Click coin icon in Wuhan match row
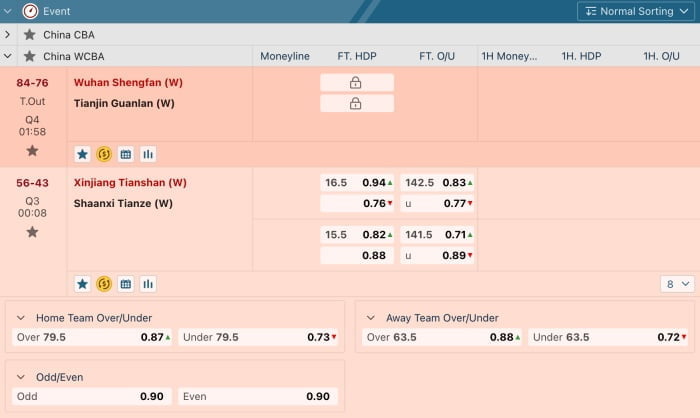 tap(104, 155)
